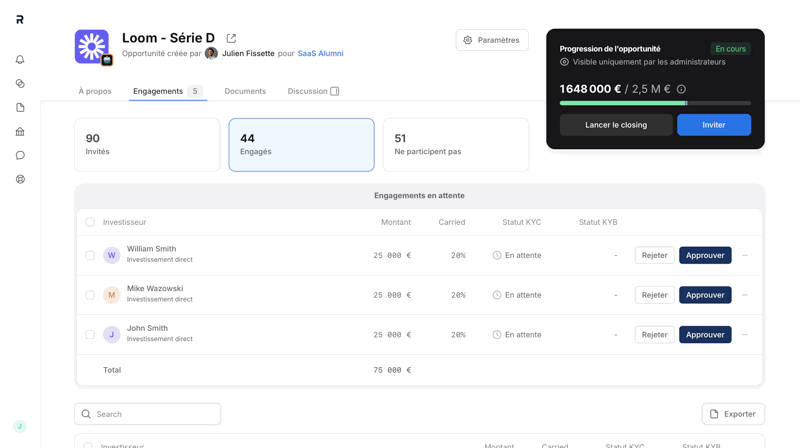The height and width of the screenshot is (448, 800).
Task: Switch to the Documents tab
Action: tap(245, 91)
